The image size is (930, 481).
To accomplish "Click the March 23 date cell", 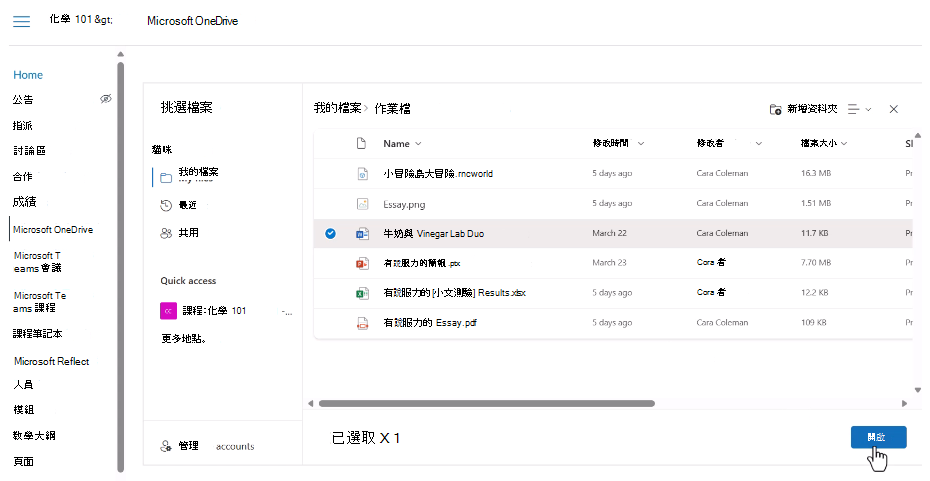I will pyautogui.click(x=609, y=263).
